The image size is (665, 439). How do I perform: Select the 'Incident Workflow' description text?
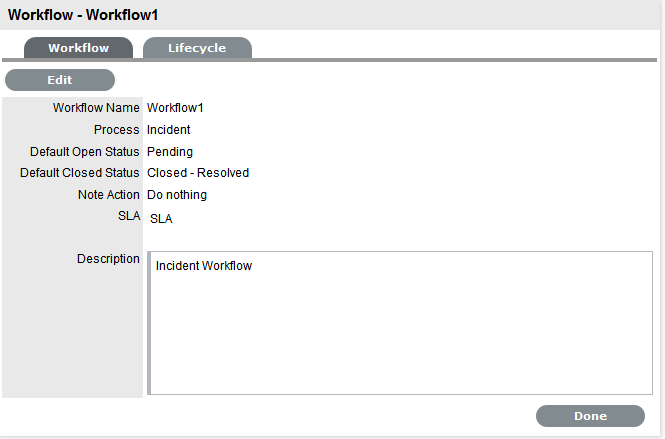click(x=204, y=266)
